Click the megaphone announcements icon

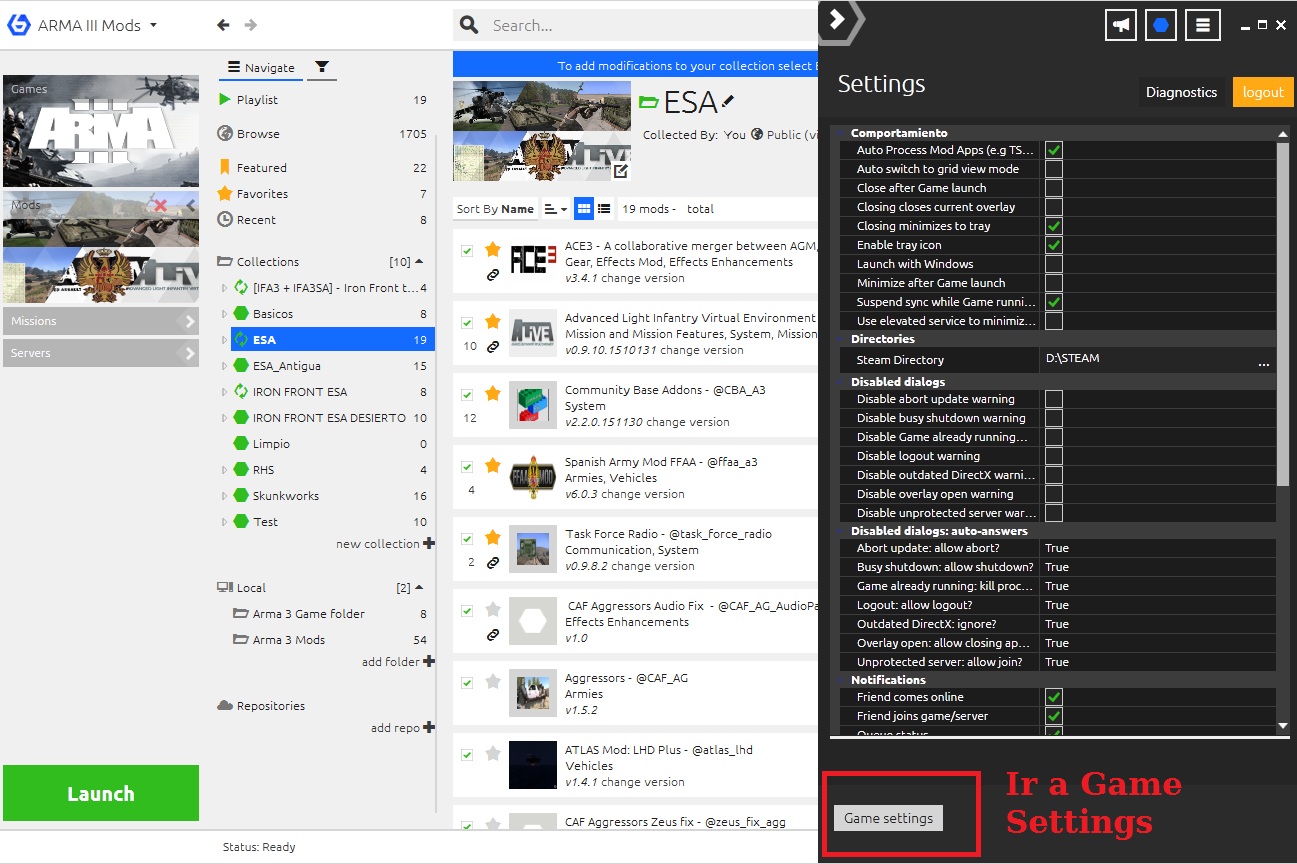pyautogui.click(x=1121, y=25)
